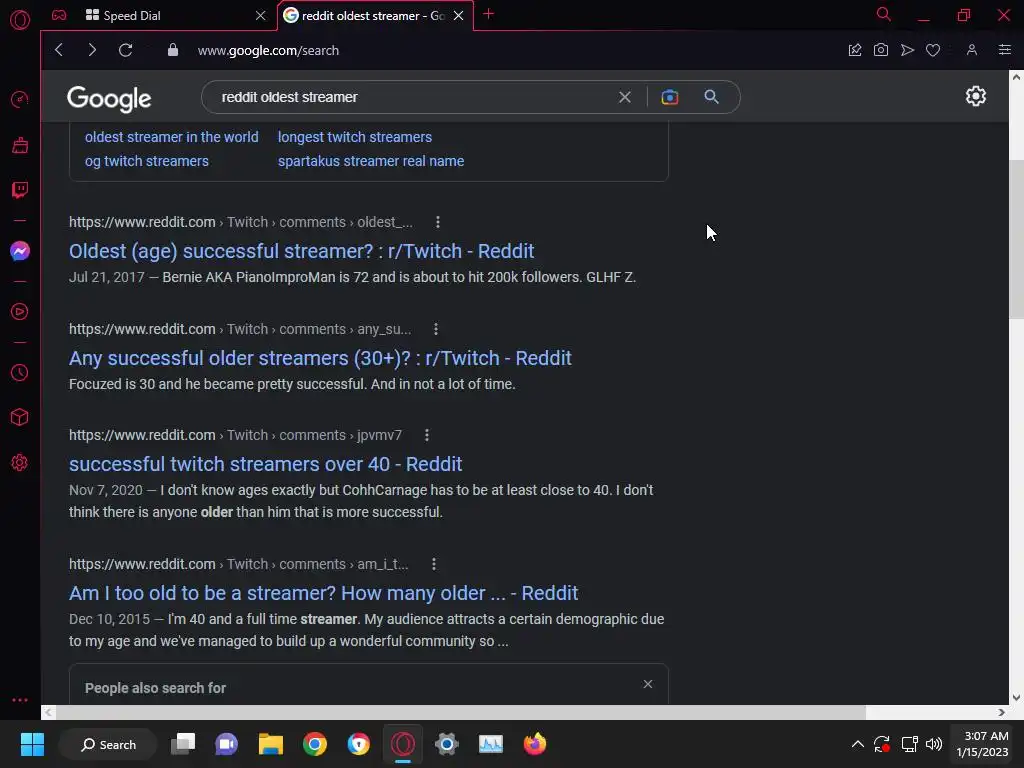Open GX Corner gamepad icon in tab bar
1024x768 pixels.
(59, 15)
